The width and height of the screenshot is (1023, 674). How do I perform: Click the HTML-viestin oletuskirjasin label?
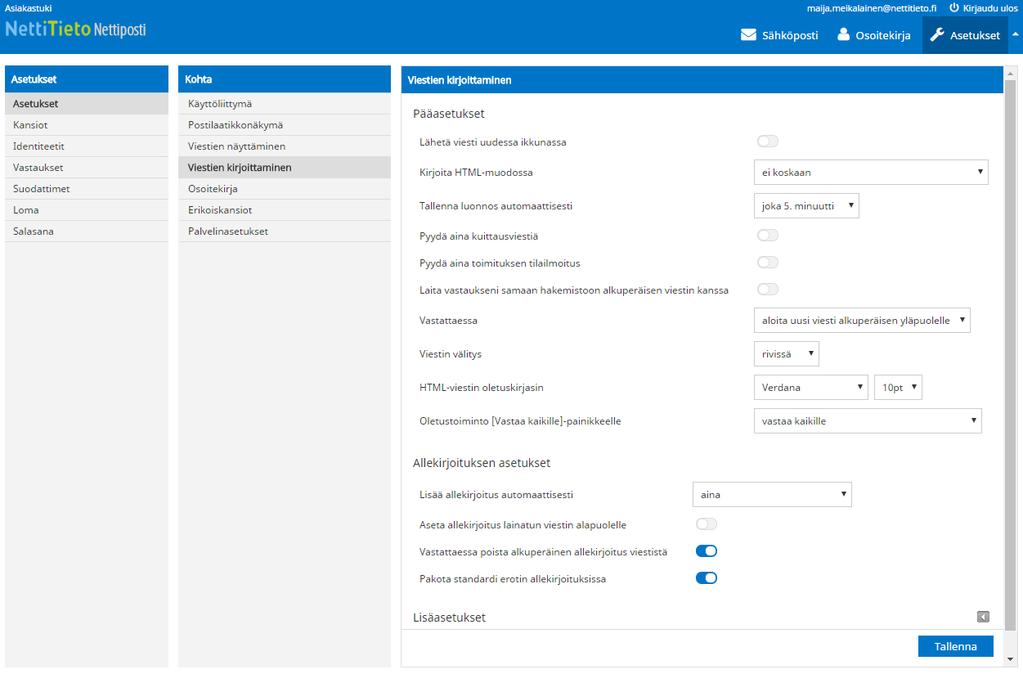(481, 387)
